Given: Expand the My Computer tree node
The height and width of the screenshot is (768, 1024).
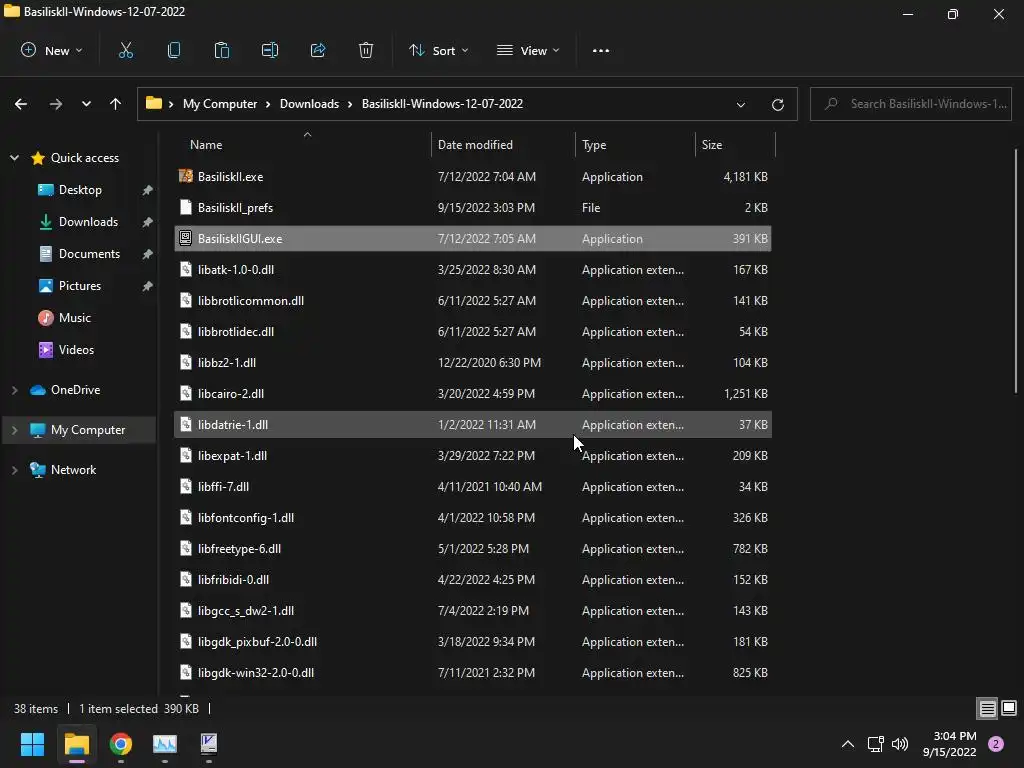Looking at the screenshot, I should (x=14, y=430).
